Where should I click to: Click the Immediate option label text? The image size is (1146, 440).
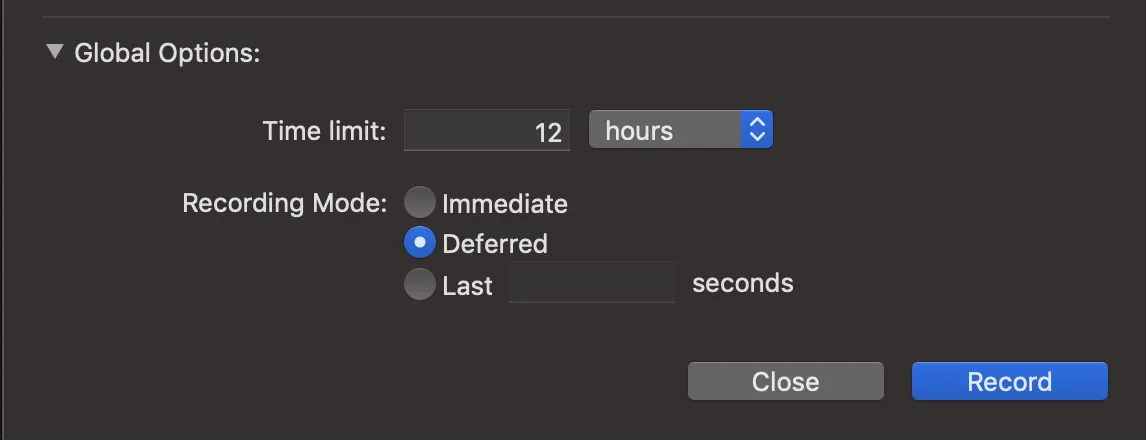(504, 204)
